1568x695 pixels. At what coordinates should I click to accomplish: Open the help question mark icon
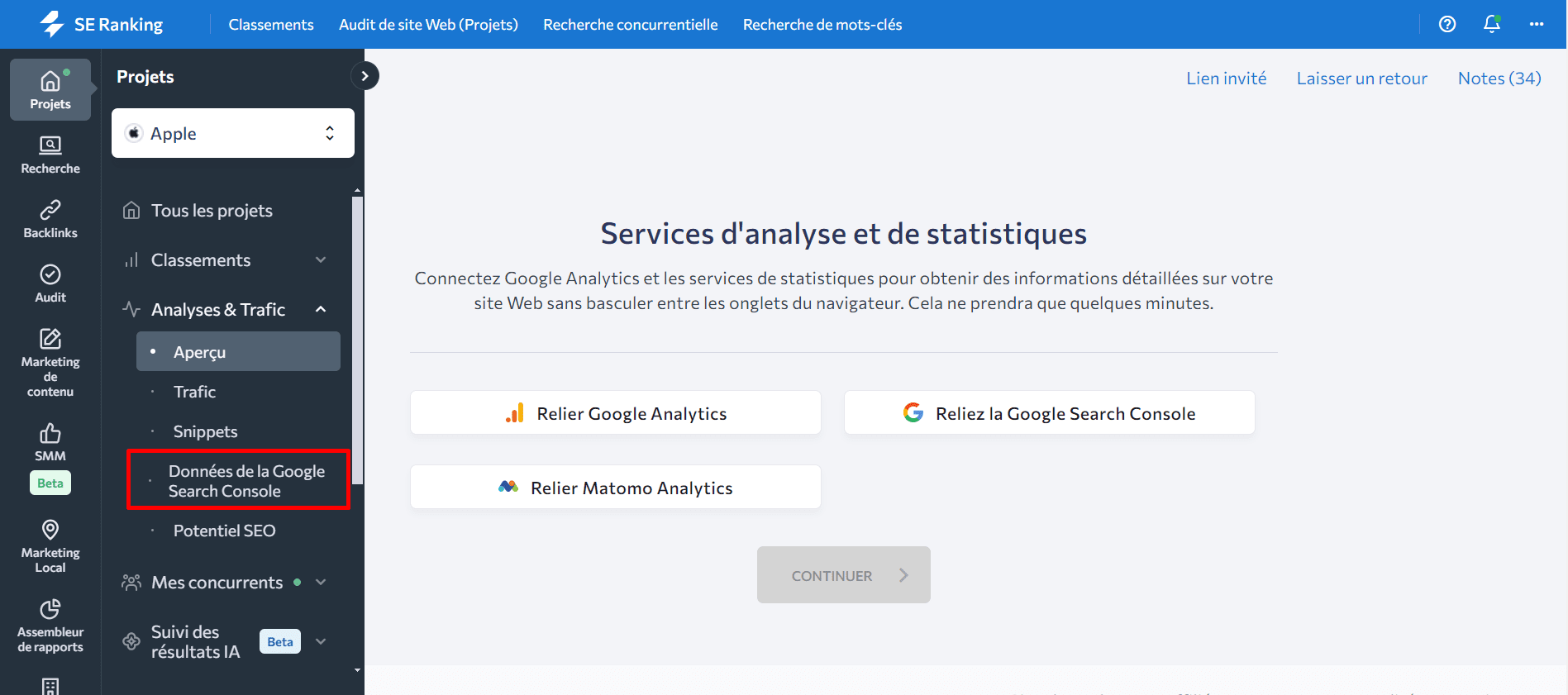[1447, 24]
